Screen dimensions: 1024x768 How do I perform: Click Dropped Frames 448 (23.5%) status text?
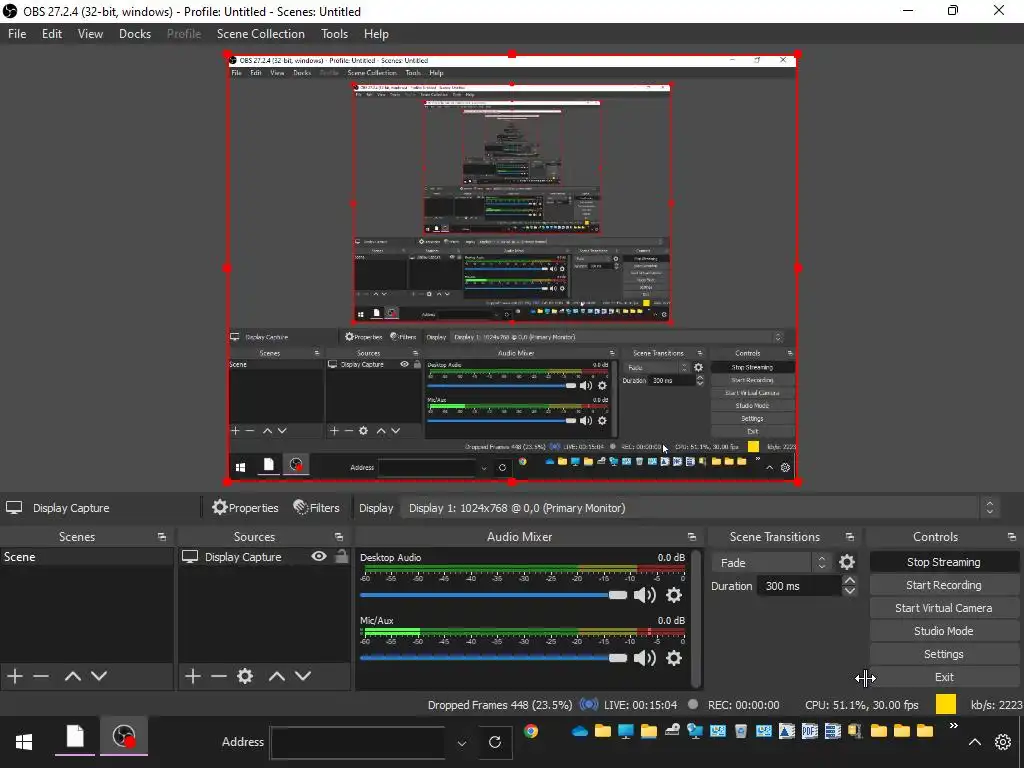500,705
